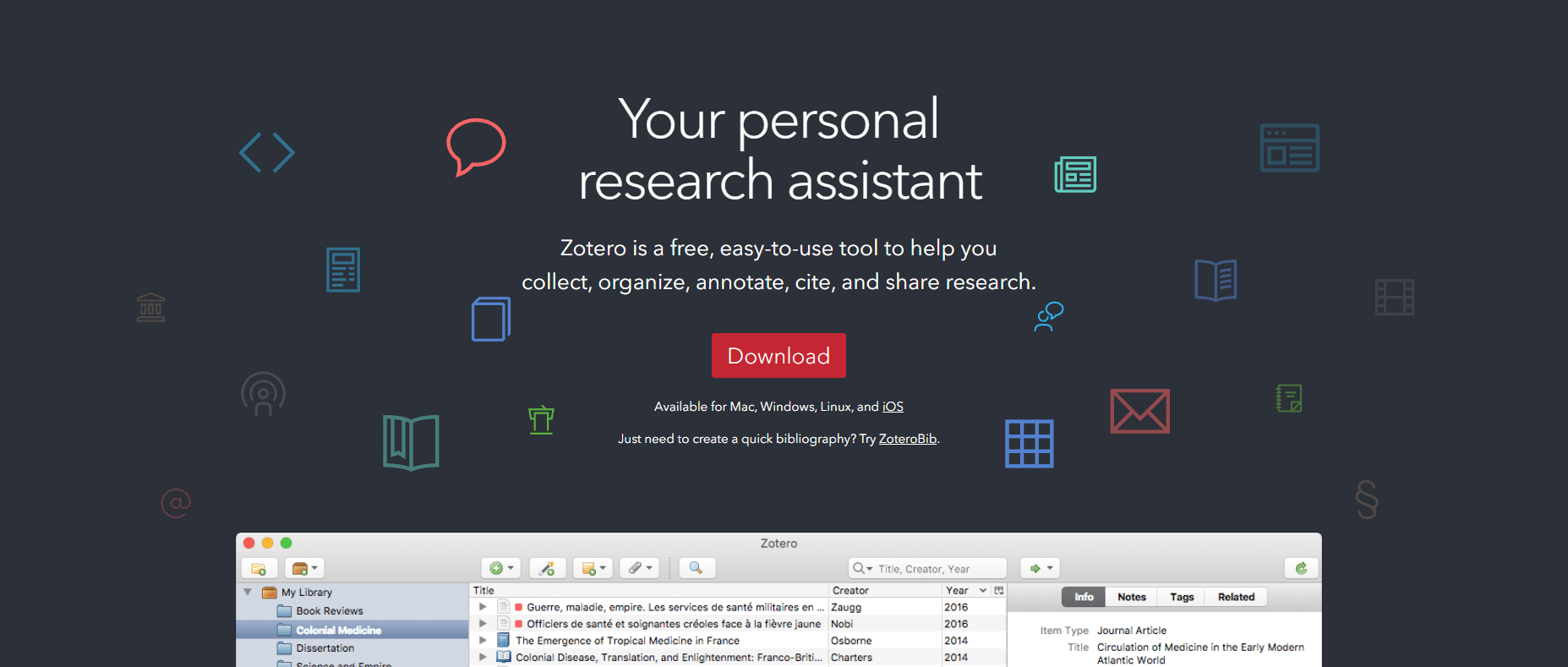Click the 'Circulation of Medicine' title field
Viewport: 1568px width, 667px height.
pyautogui.click(x=1200, y=653)
